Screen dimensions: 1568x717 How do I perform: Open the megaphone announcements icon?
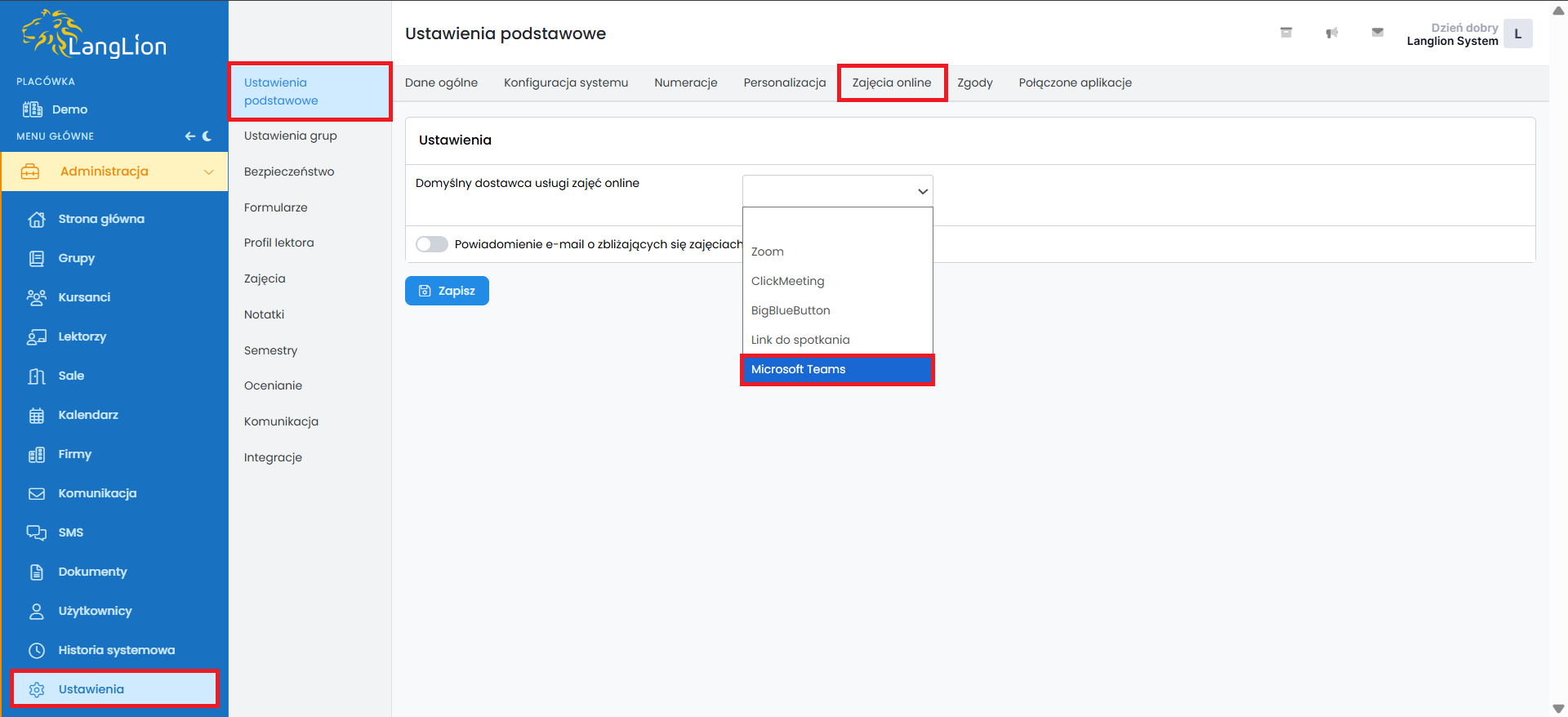[x=1332, y=33]
